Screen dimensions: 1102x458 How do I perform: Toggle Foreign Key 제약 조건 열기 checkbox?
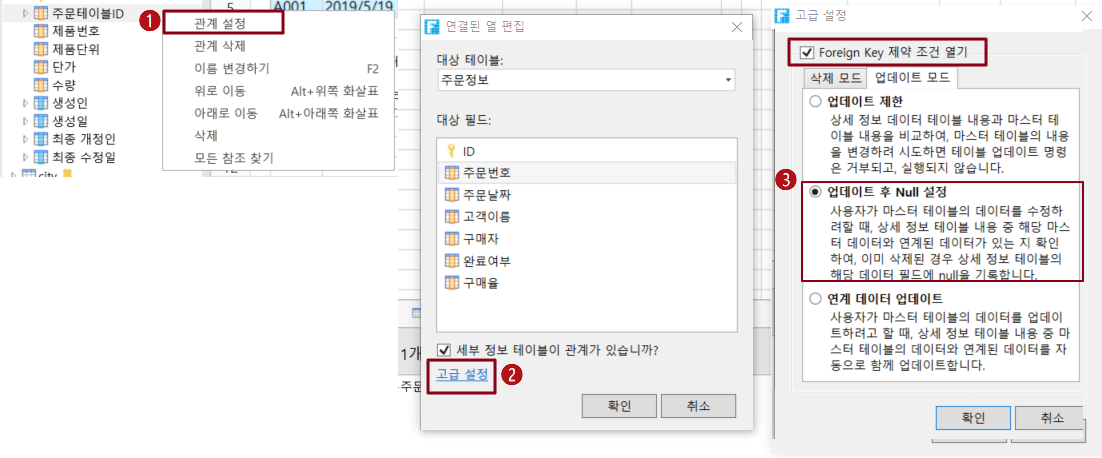pyautogui.click(x=807, y=52)
